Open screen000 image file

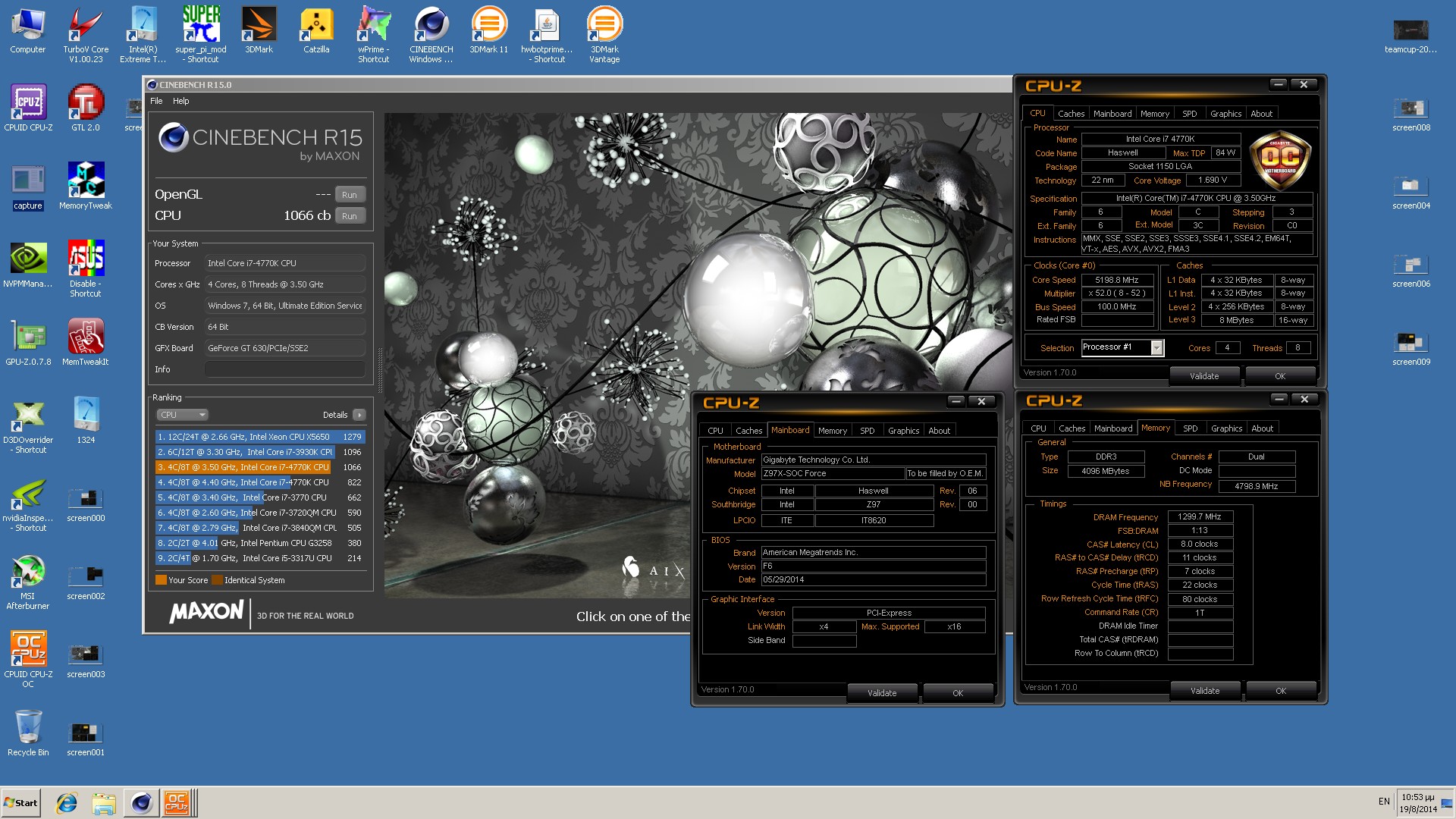[86, 504]
